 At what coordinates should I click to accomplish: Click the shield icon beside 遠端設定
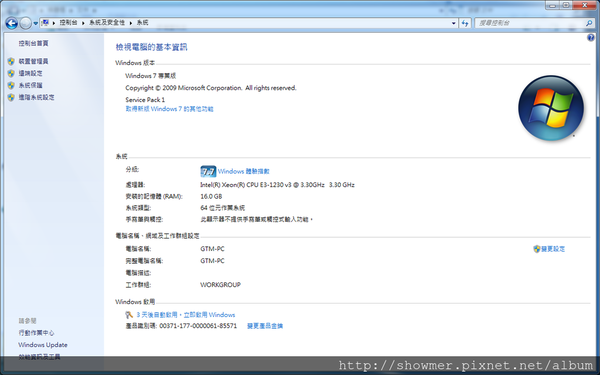point(11,73)
